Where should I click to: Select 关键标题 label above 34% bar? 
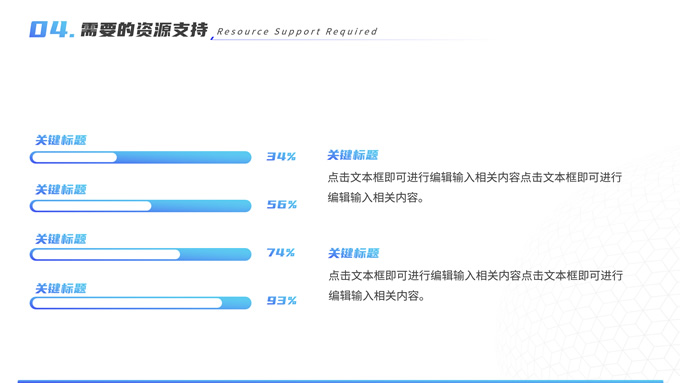pos(61,140)
